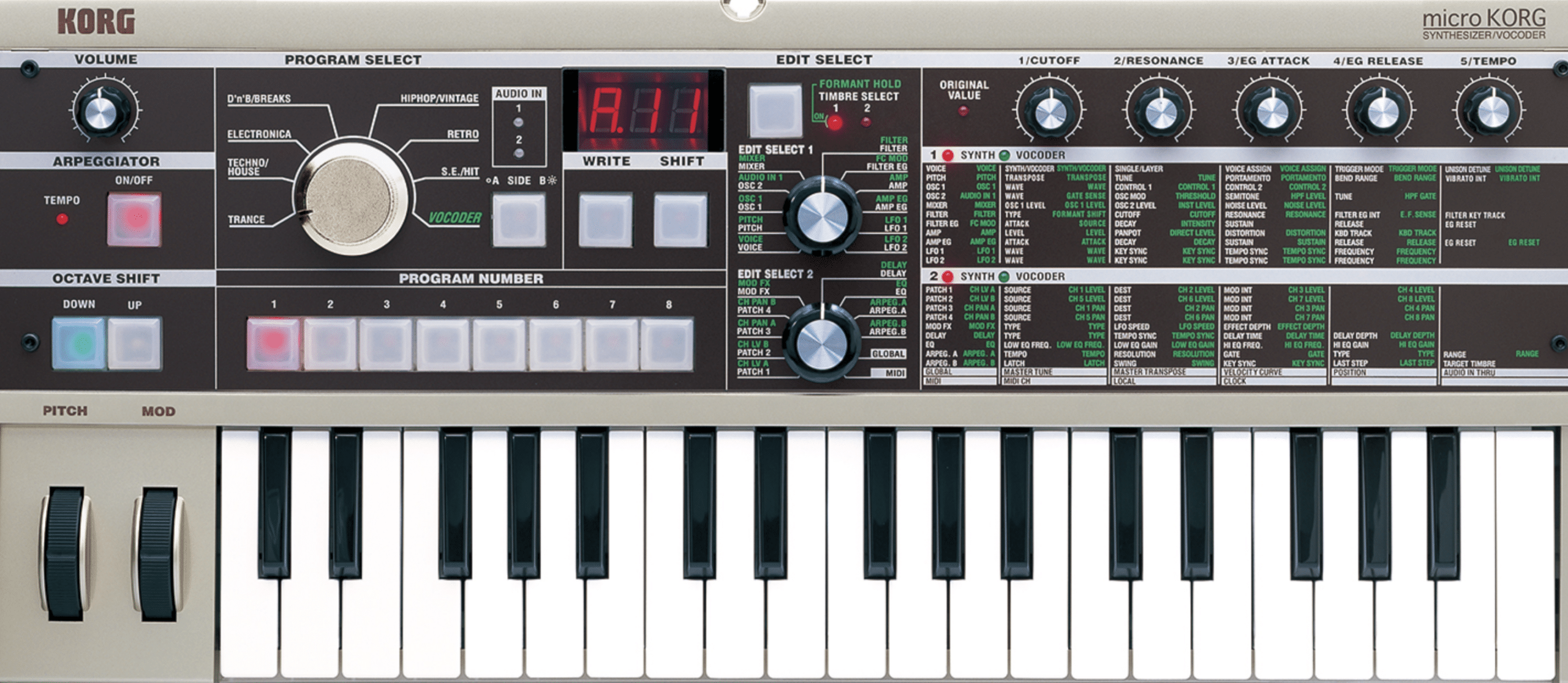Click the AUDIO IN 2 LED
Image resolution: width=1568 pixels, height=683 pixels.
click(519, 153)
